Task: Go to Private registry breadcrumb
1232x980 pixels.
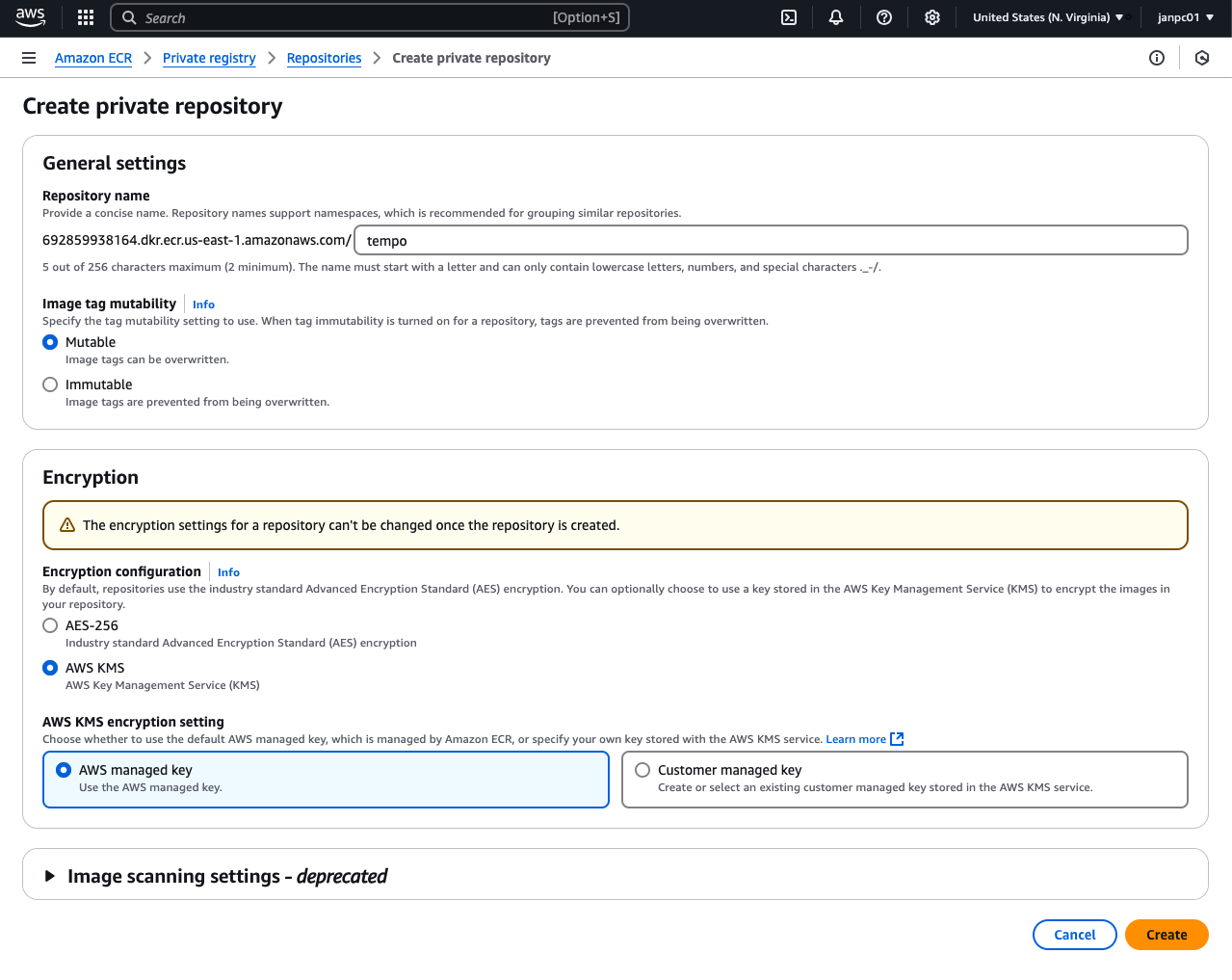Action: click(209, 58)
